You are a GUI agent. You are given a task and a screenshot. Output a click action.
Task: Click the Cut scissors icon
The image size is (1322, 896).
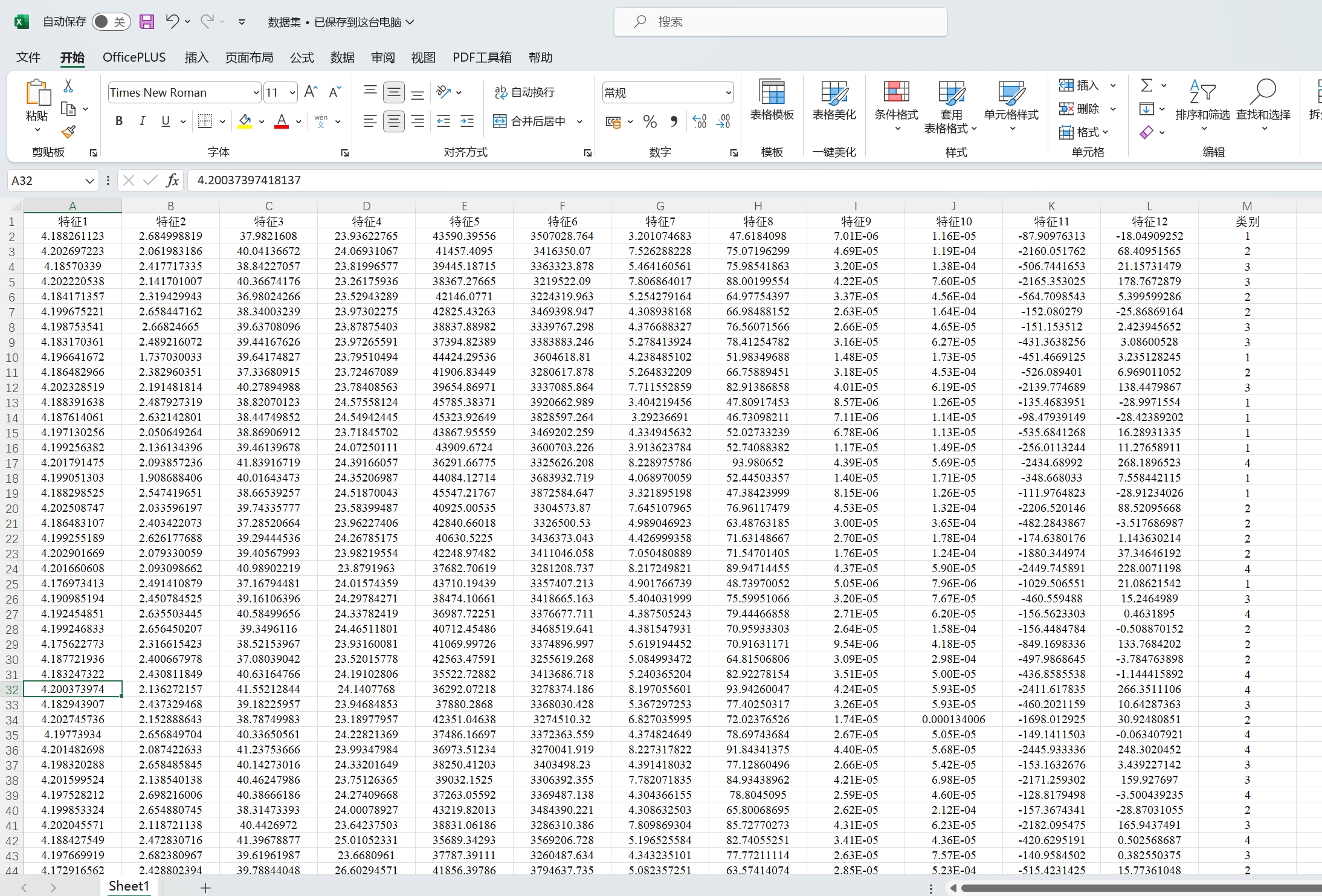(x=68, y=86)
